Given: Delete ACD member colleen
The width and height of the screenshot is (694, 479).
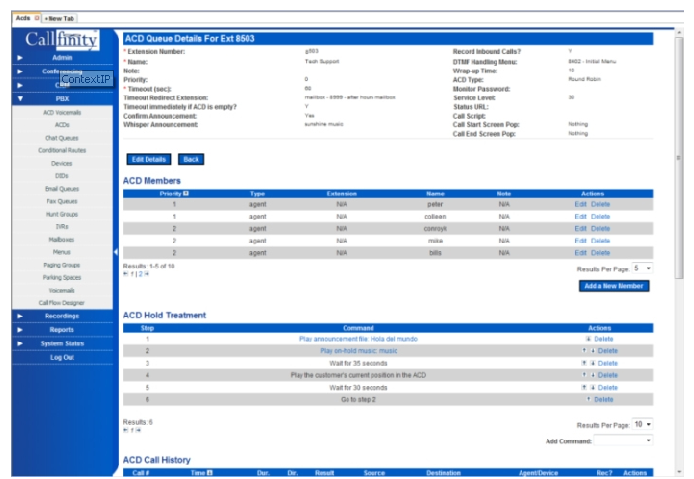Looking at the screenshot, I should point(601,216).
